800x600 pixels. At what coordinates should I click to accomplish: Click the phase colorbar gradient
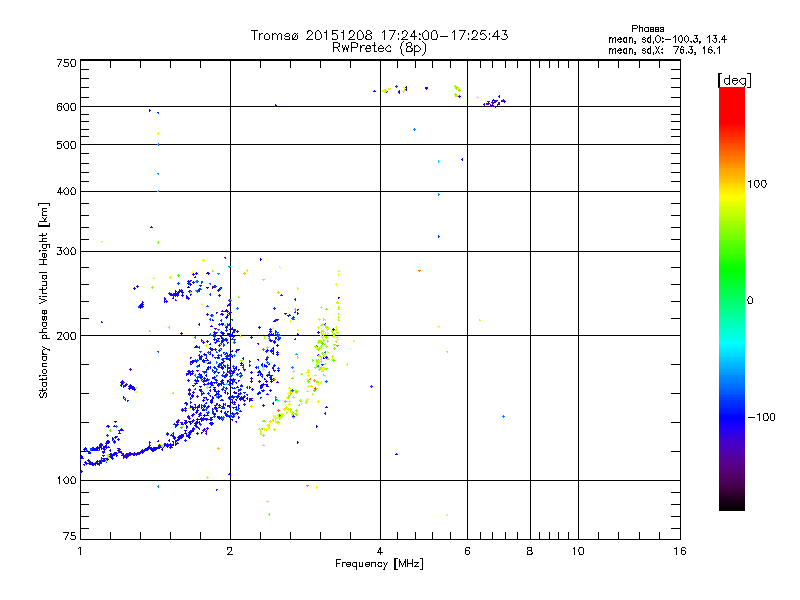pyautogui.click(x=732, y=298)
